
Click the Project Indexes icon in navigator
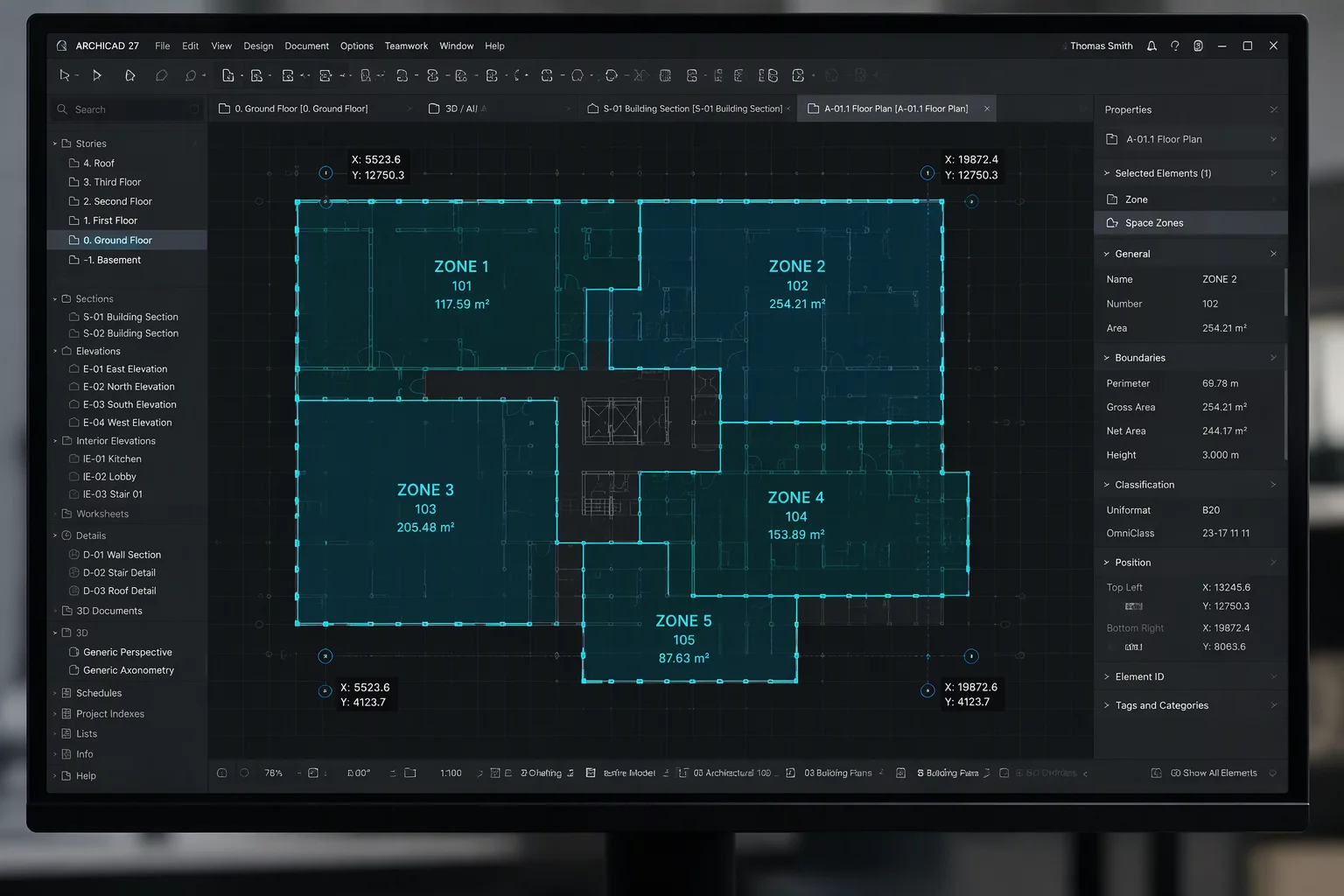point(66,714)
